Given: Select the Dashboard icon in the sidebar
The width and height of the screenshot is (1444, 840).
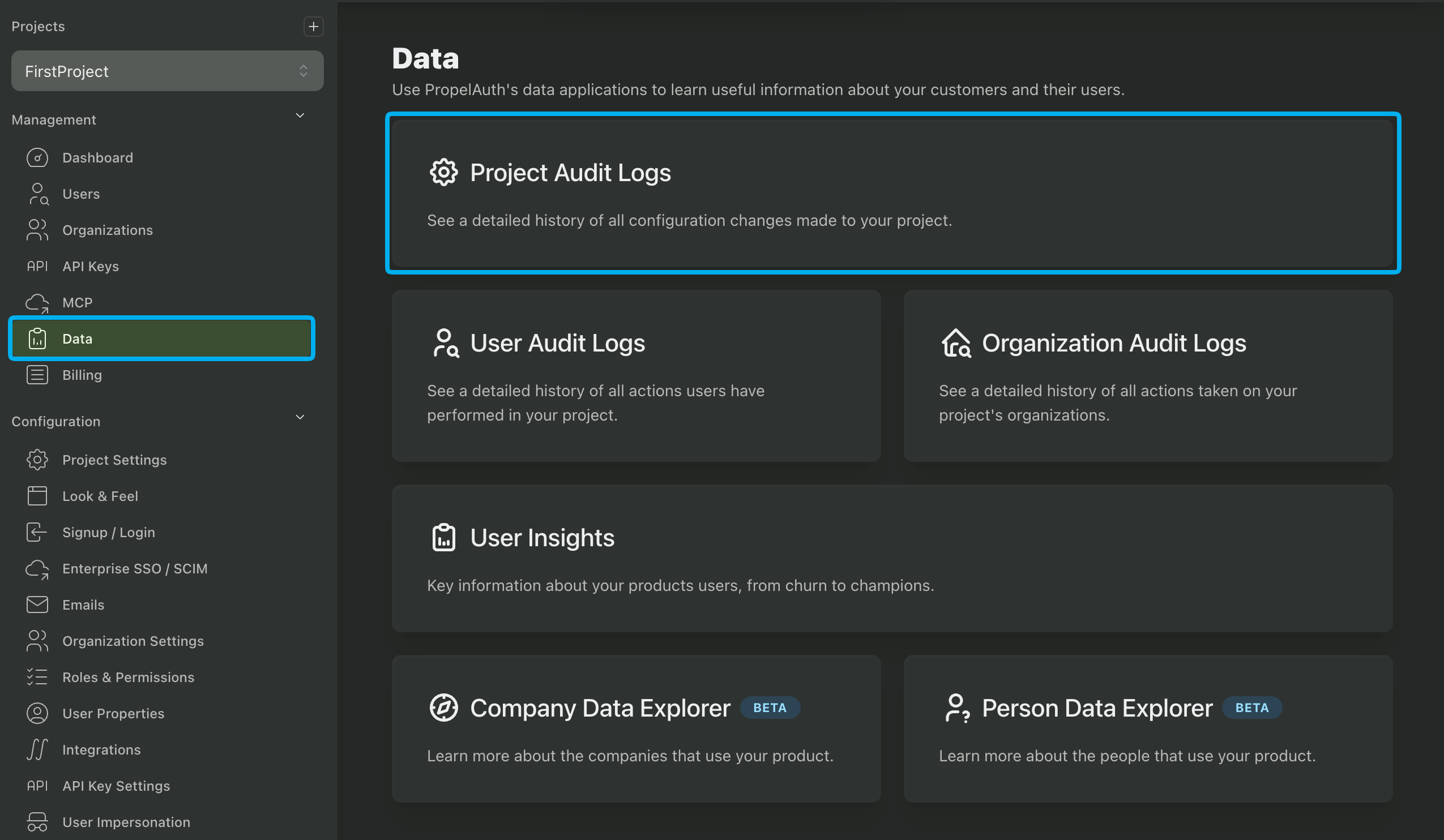Looking at the screenshot, I should coord(37,157).
